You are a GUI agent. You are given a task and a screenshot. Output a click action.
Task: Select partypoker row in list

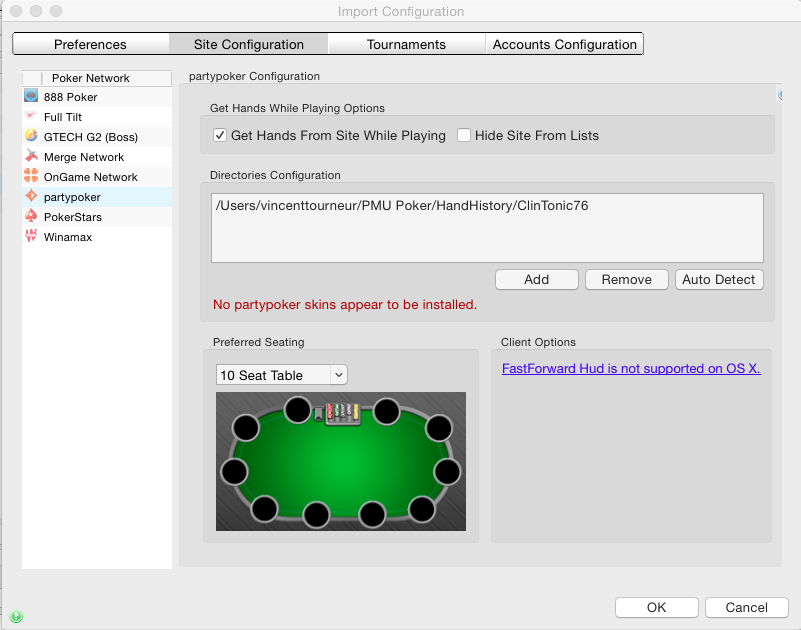tap(97, 197)
